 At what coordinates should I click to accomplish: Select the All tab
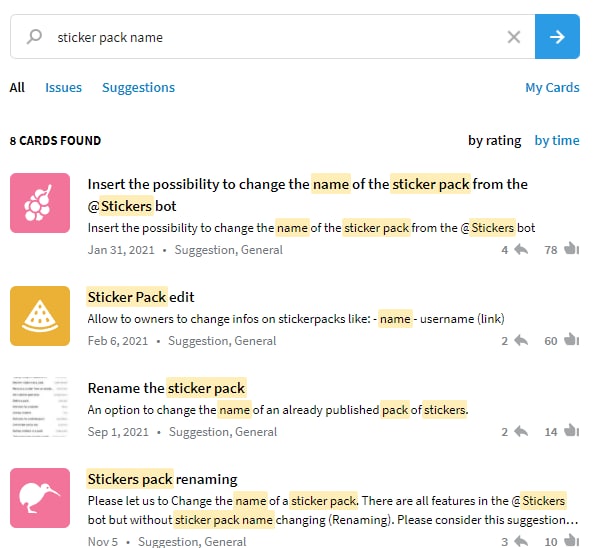17,87
